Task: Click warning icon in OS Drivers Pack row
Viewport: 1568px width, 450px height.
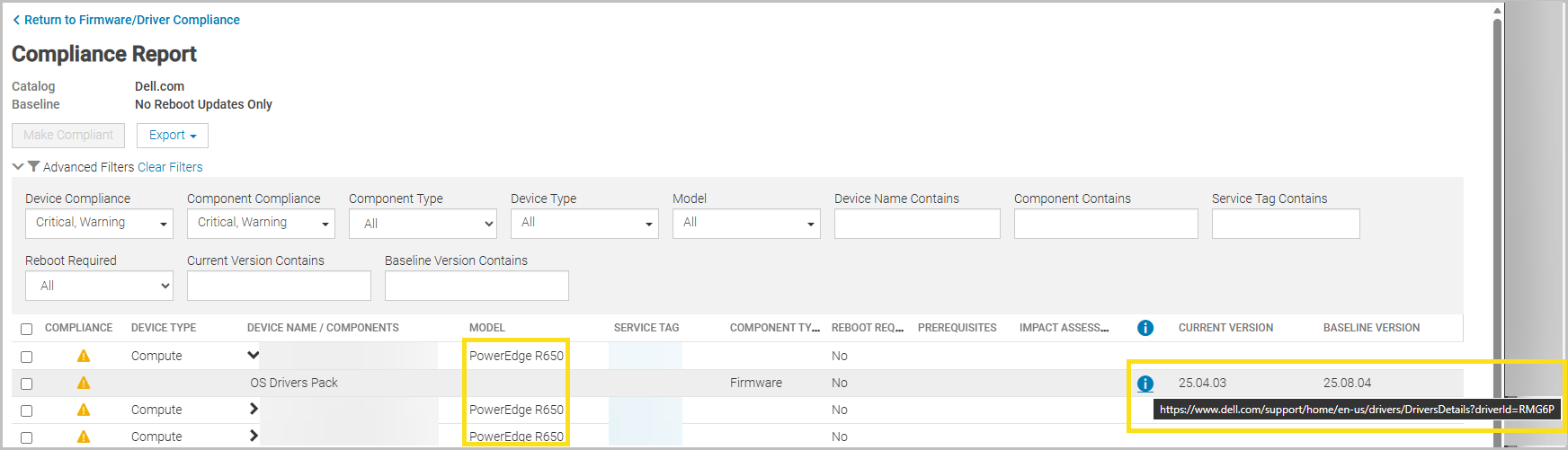Action: pos(84,383)
